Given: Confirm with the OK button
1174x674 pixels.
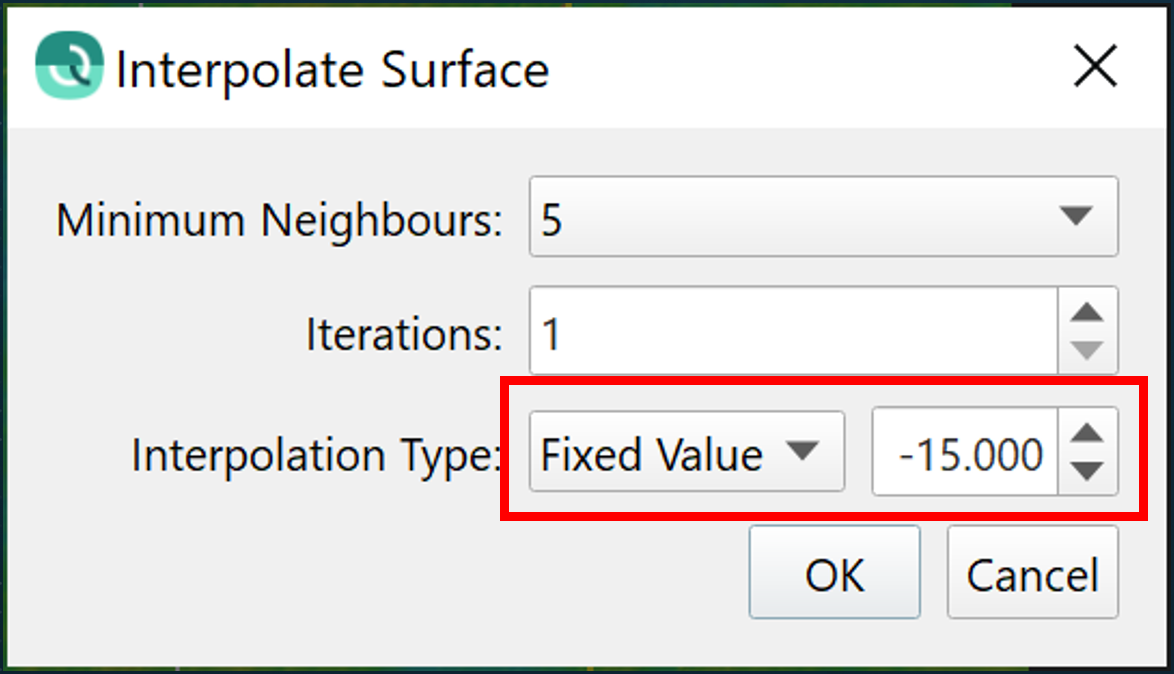Looking at the screenshot, I should [834, 574].
